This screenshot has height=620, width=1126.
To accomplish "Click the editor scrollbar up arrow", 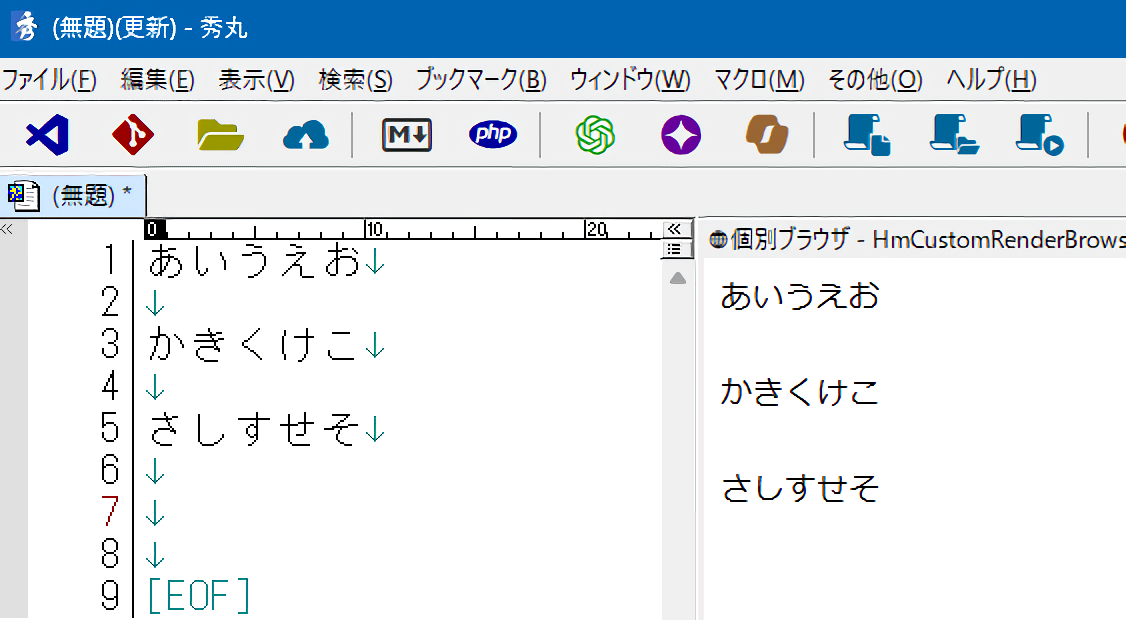I will (677, 278).
